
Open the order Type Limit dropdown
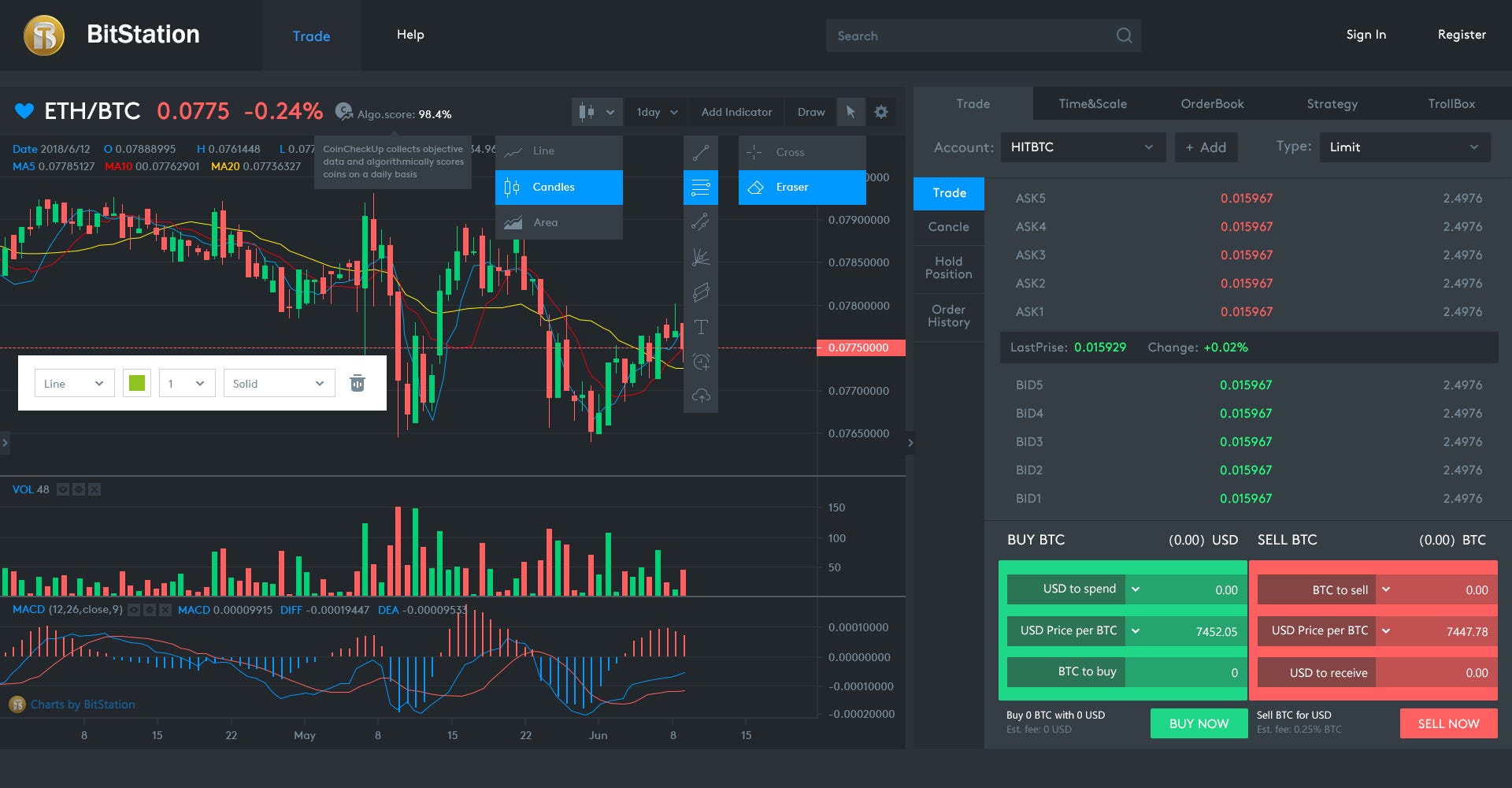click(1404, 147)
